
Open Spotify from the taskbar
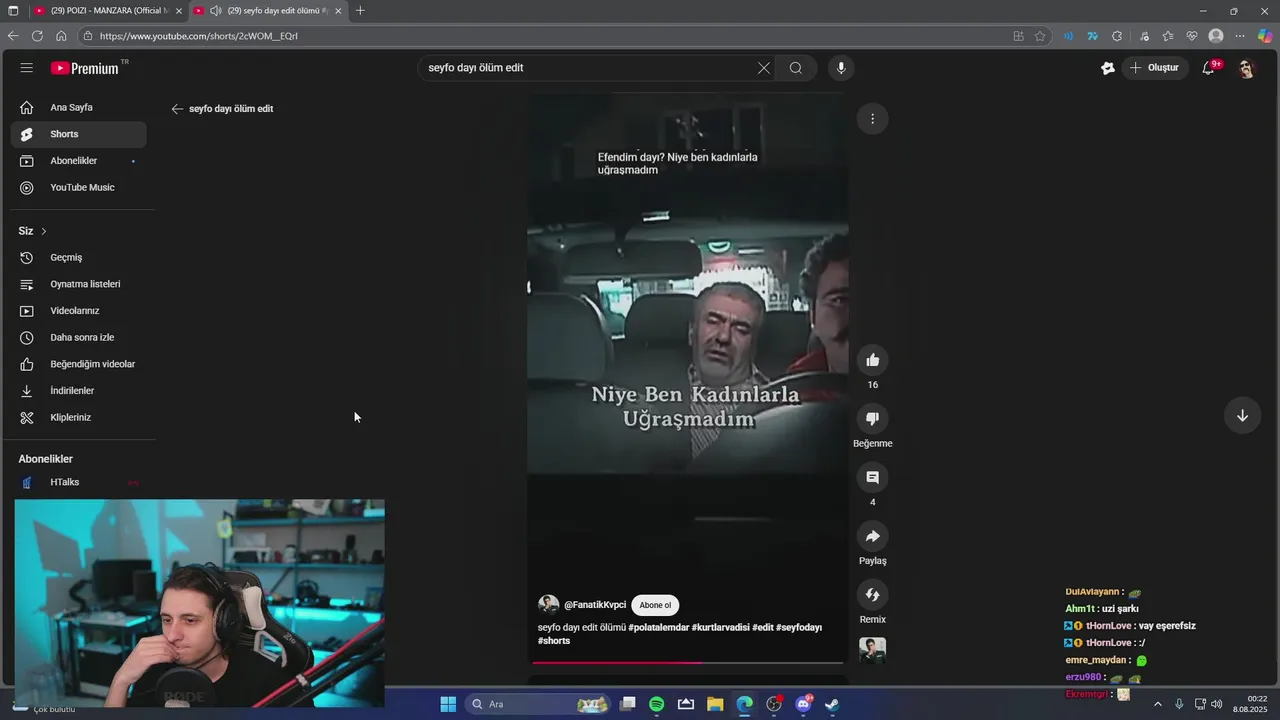pyautogui.click(x=657, y=704)
